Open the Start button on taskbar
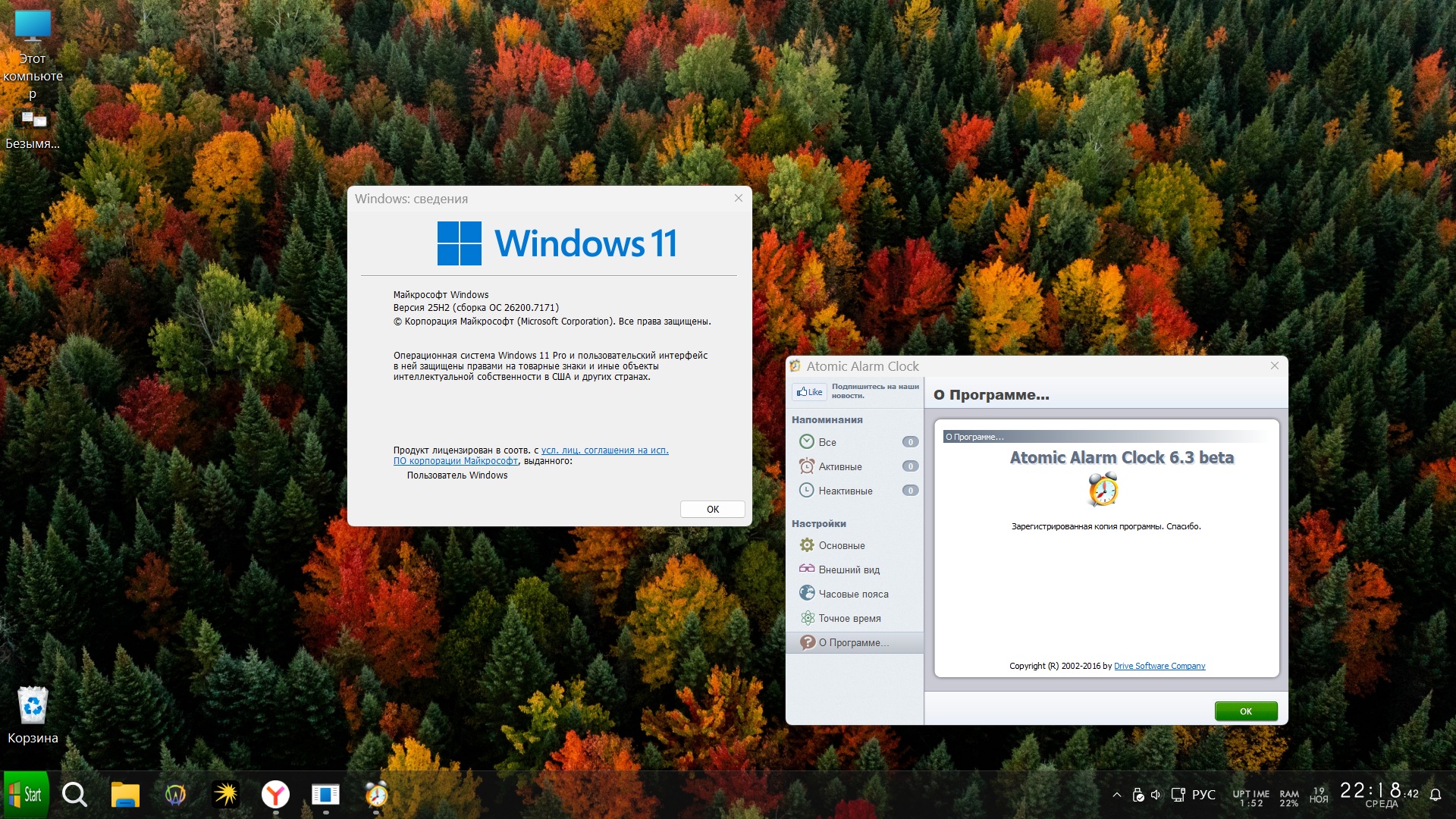This screenshot has width=1456, height=819. 27,795
